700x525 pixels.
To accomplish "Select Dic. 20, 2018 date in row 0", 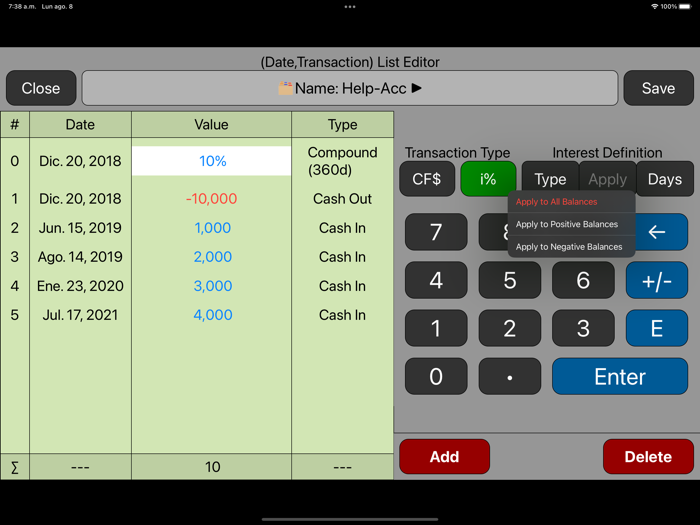I will pos(80,161).
